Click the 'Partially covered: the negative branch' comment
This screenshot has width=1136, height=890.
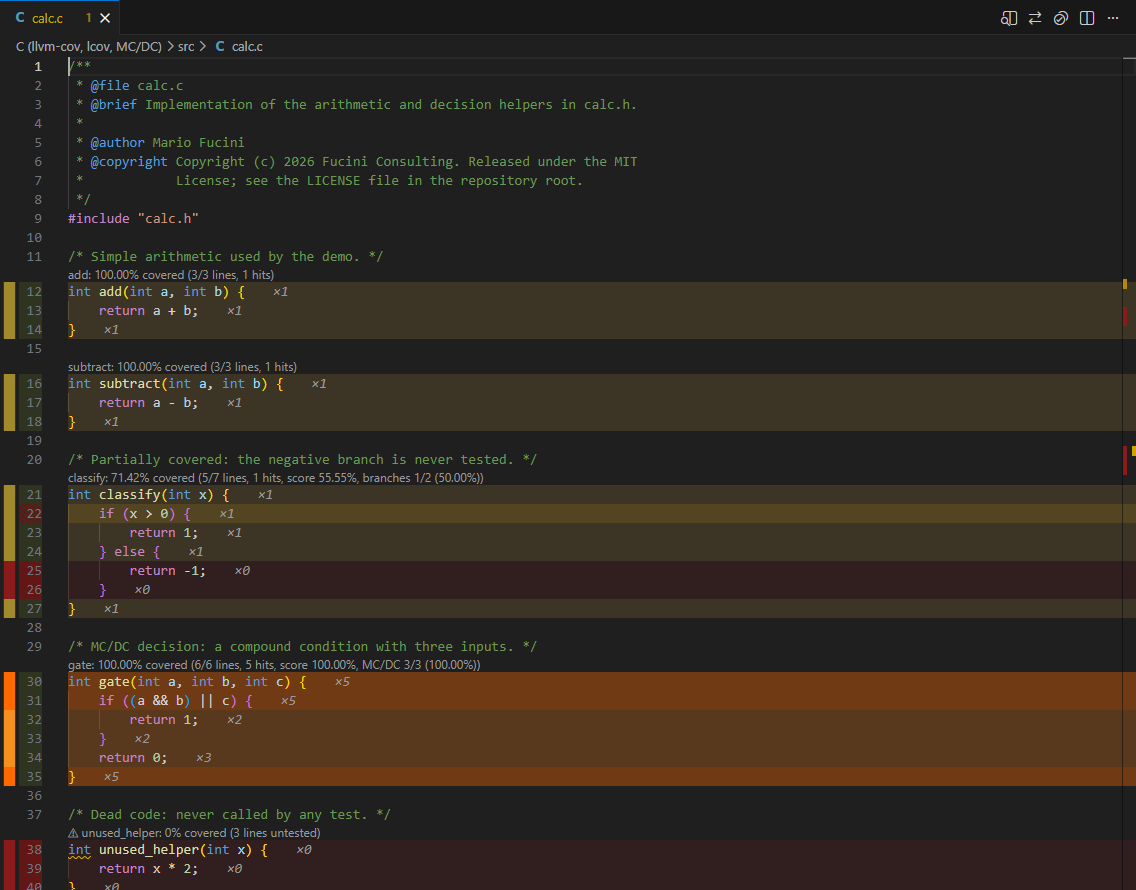point(302,459)
